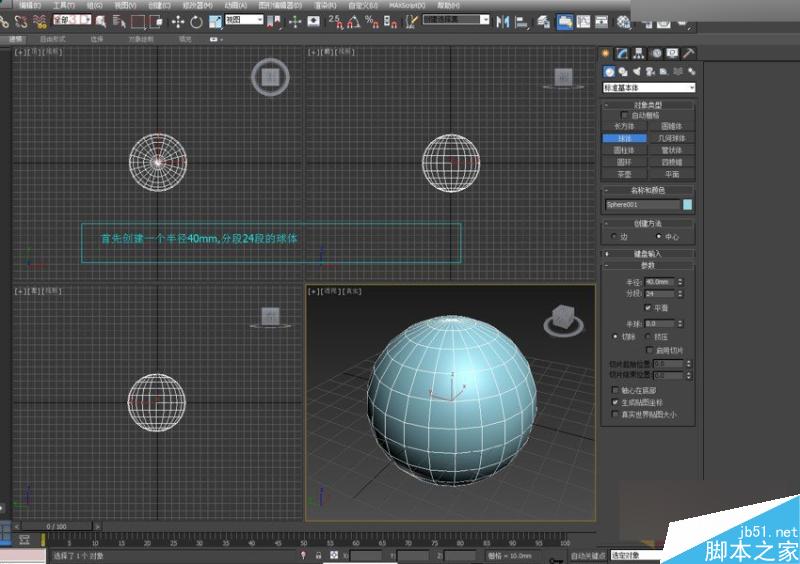Toggle the 平滑 checkbox
800x564 pixels.
tap(648, 308)
